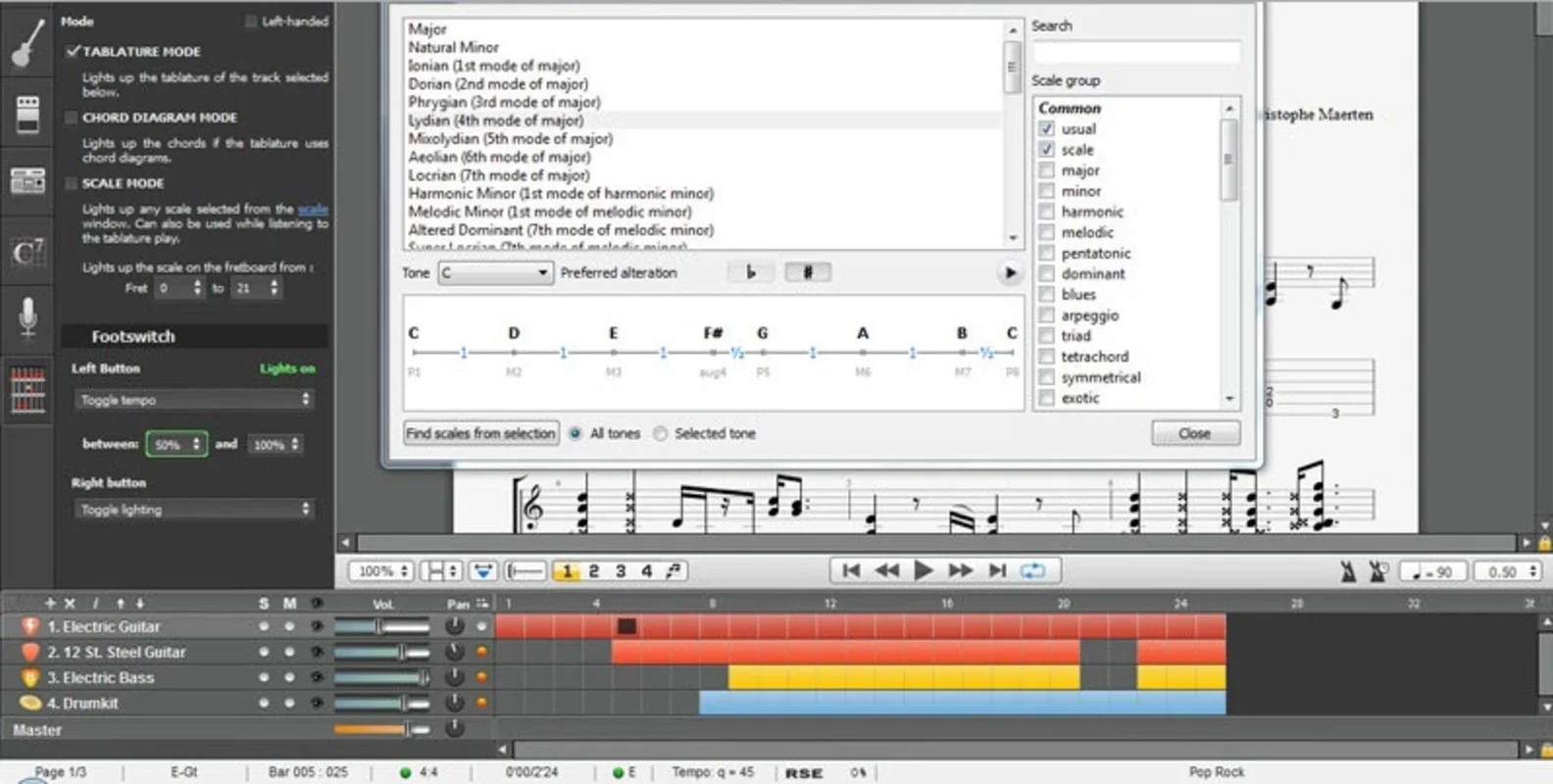Uncheck the 'usual' scale group
Screen dimensions: 1553x784
[1046, 129]
